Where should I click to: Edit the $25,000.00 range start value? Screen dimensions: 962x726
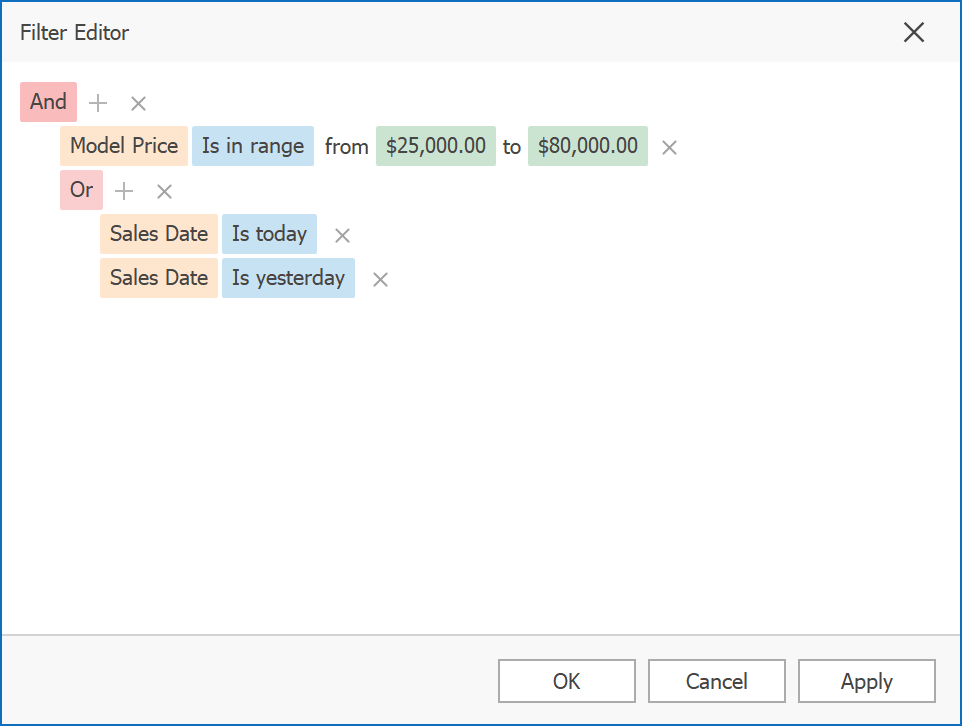[x=436, y=146]
